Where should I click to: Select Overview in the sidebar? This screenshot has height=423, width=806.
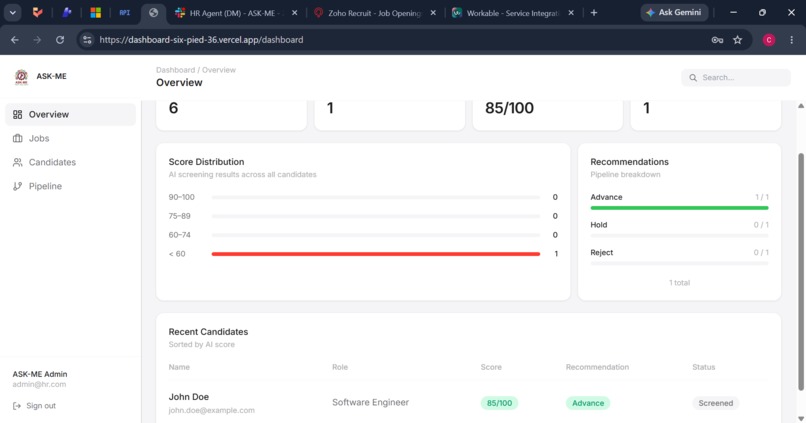tap(70, 115)
